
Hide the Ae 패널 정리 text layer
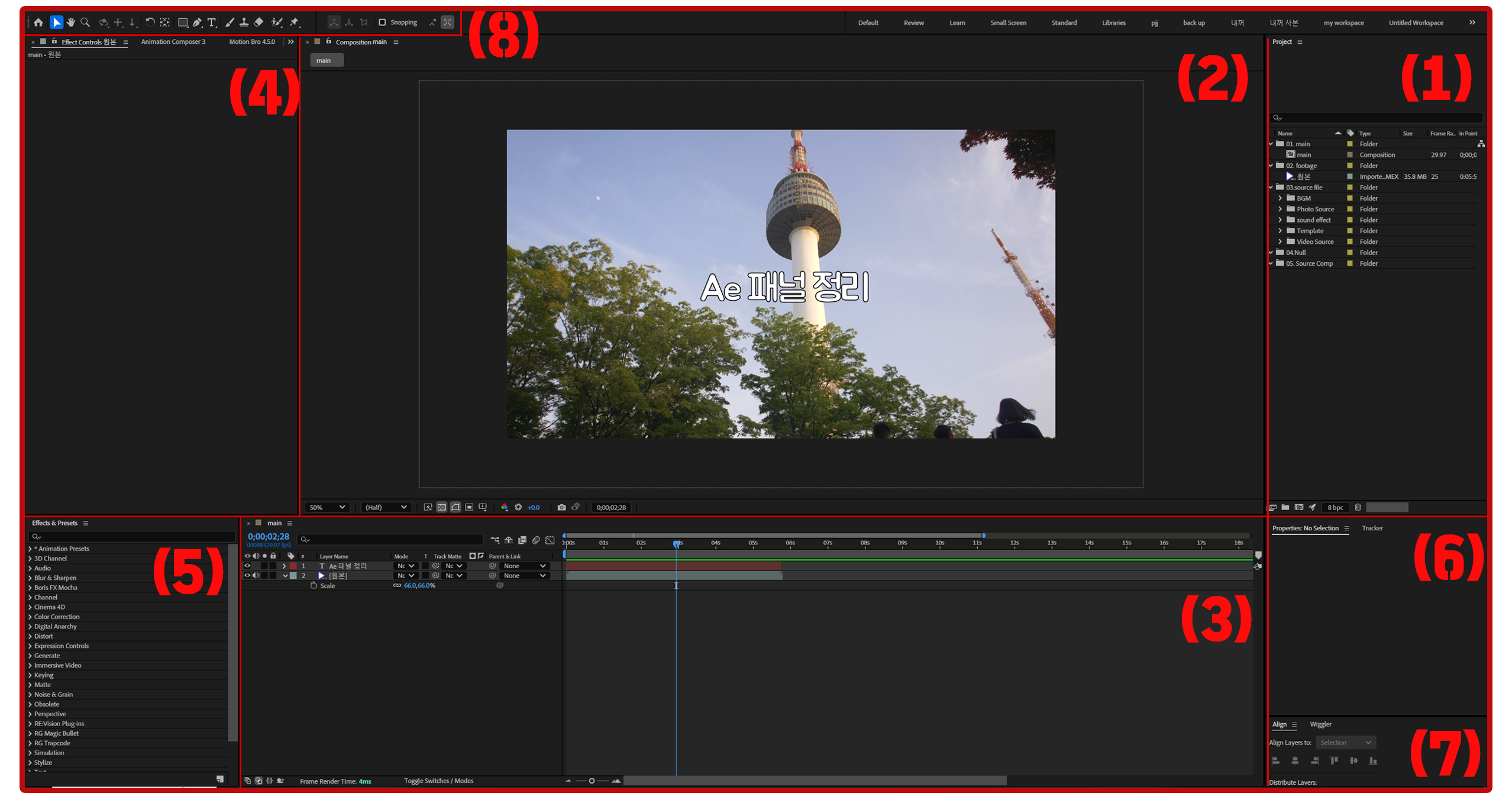tap(247, 566)
